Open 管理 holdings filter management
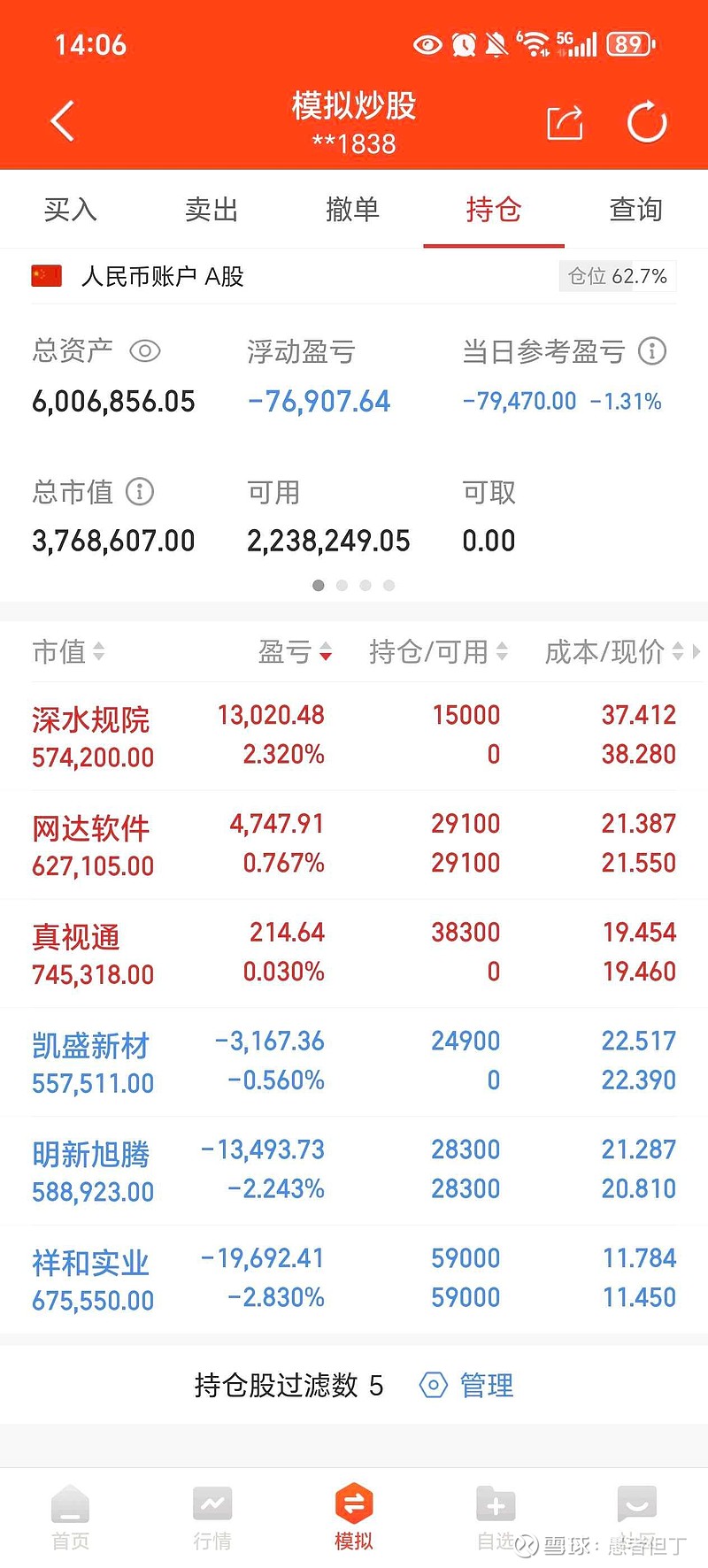The image size is (708, 1568). coord(467,1385)
